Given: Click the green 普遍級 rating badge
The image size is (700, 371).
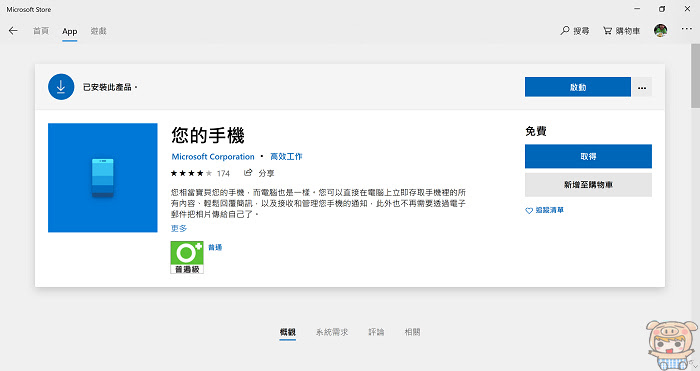Looking at the screenshot, I should click(x=187, y=257).
